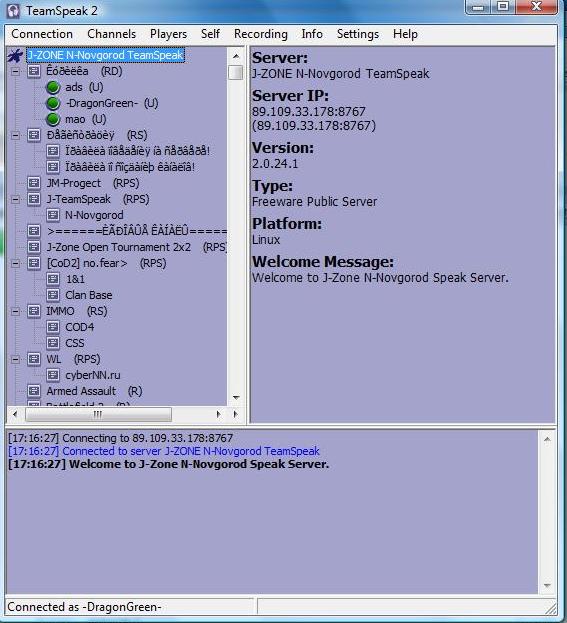Minimize the TeamSpeak 2 window

coord(478,7)
